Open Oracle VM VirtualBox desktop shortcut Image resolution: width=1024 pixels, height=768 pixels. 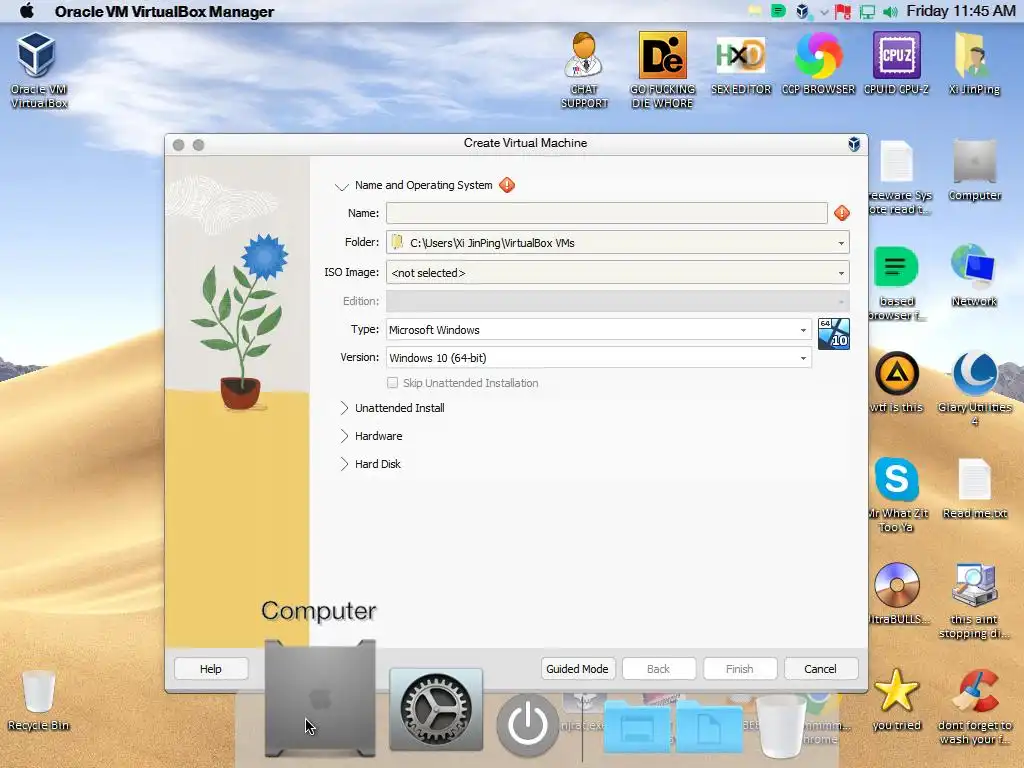[x=38, y=69]
